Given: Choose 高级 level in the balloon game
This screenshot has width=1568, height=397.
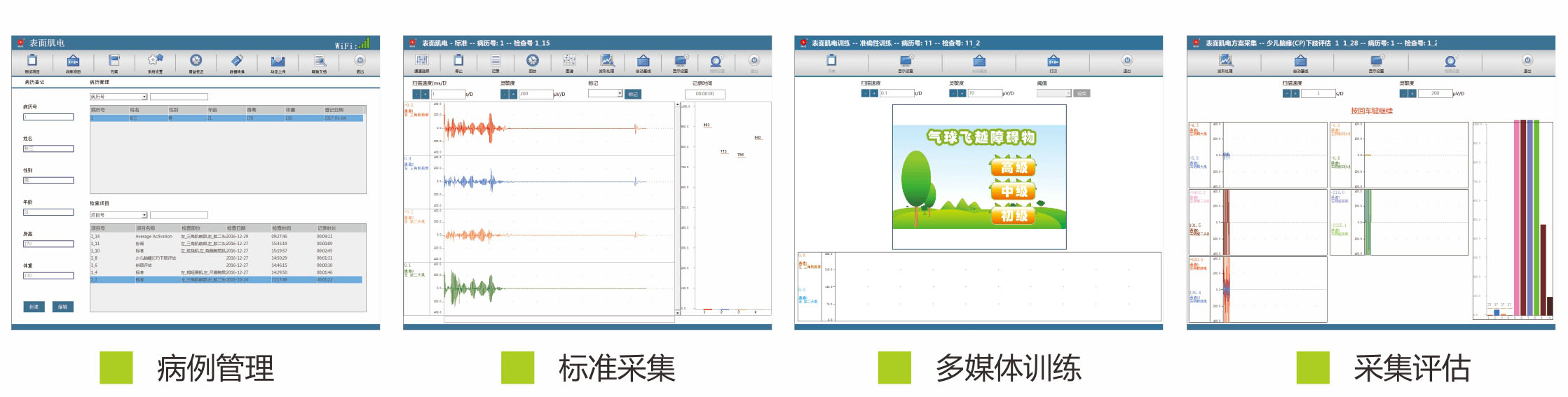Looking at the screenshot, I should click(x=1014, y=167).
